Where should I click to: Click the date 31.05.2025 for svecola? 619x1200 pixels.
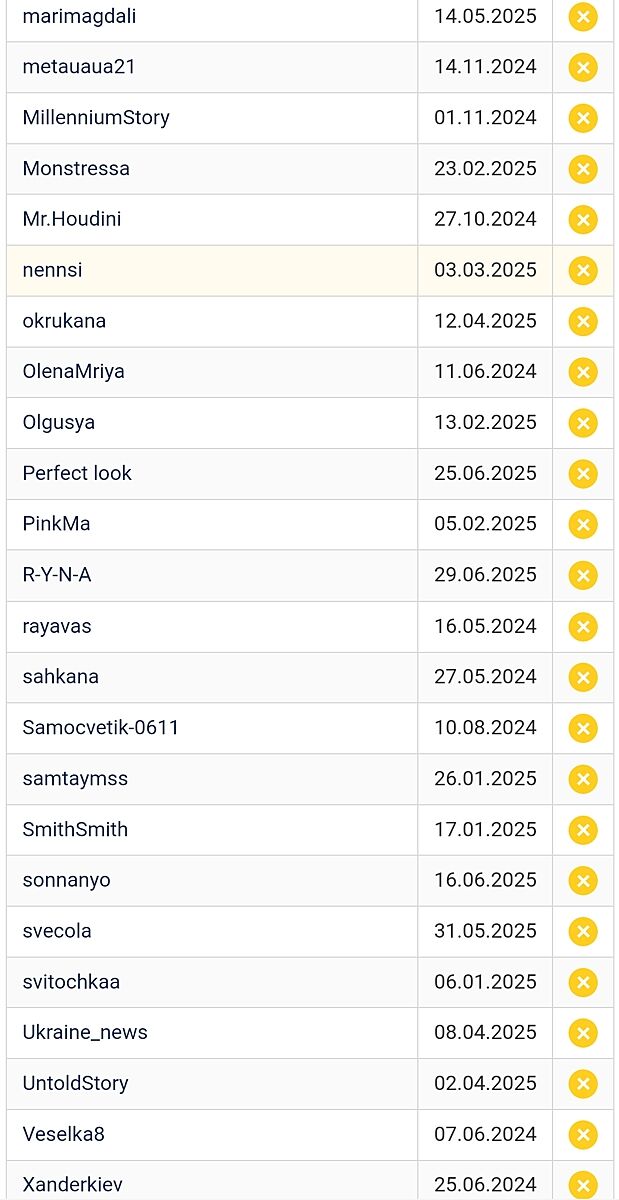coord(485,931)
